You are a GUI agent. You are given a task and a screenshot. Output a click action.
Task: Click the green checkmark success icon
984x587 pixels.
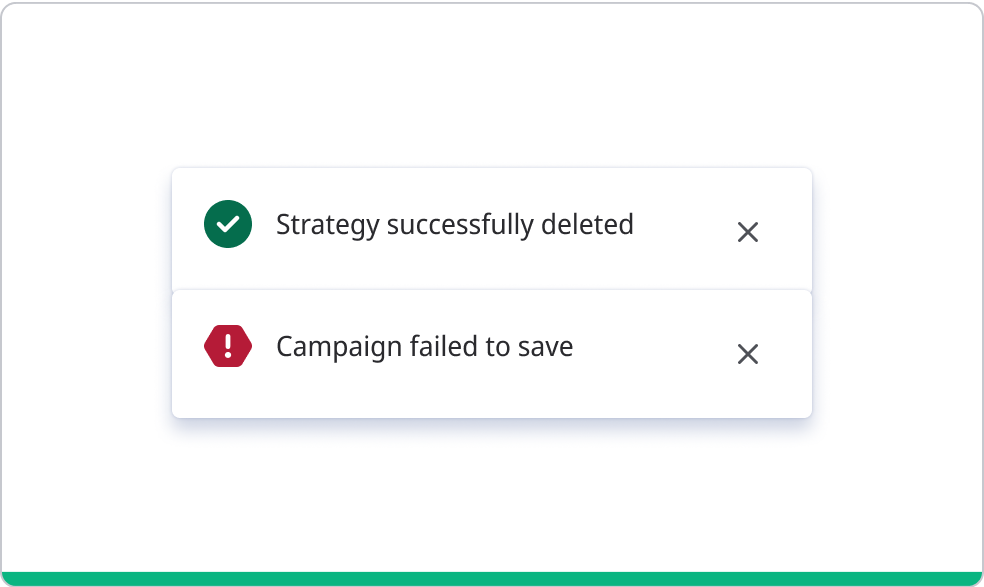[228, 224]
